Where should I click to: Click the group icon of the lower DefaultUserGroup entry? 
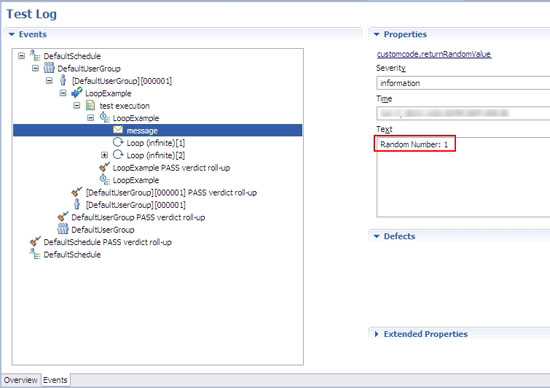(x=63, y=229)
